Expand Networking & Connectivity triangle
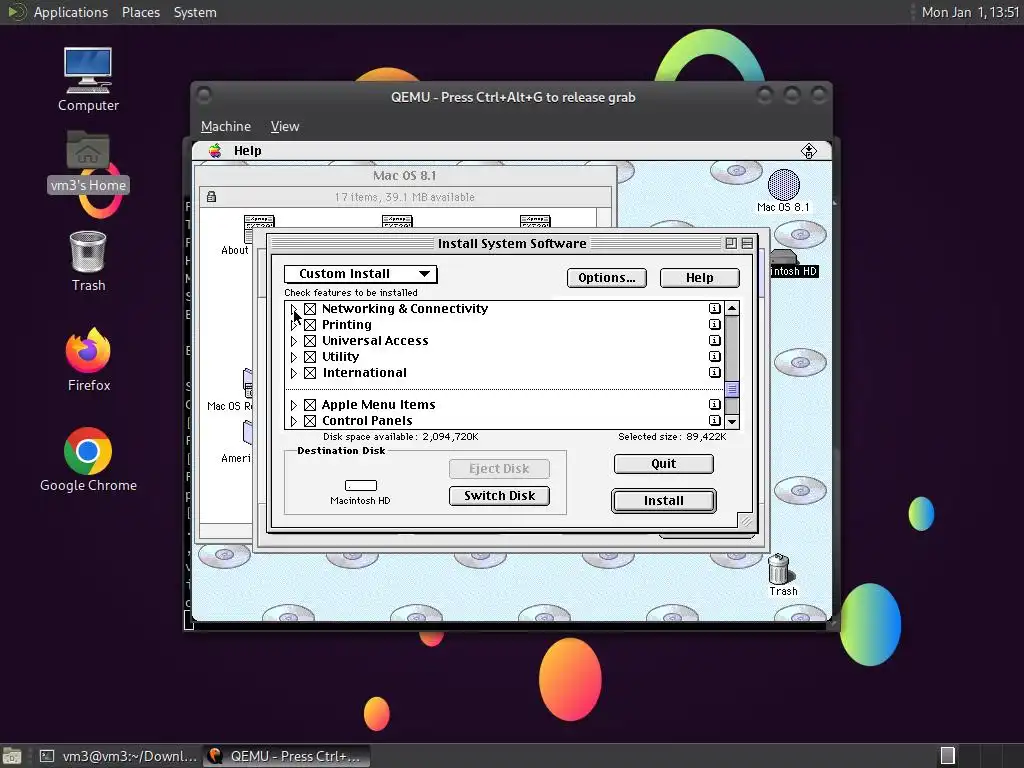Image resolution: width=1024 pixels, height=768 pixels. click(293, 309)
